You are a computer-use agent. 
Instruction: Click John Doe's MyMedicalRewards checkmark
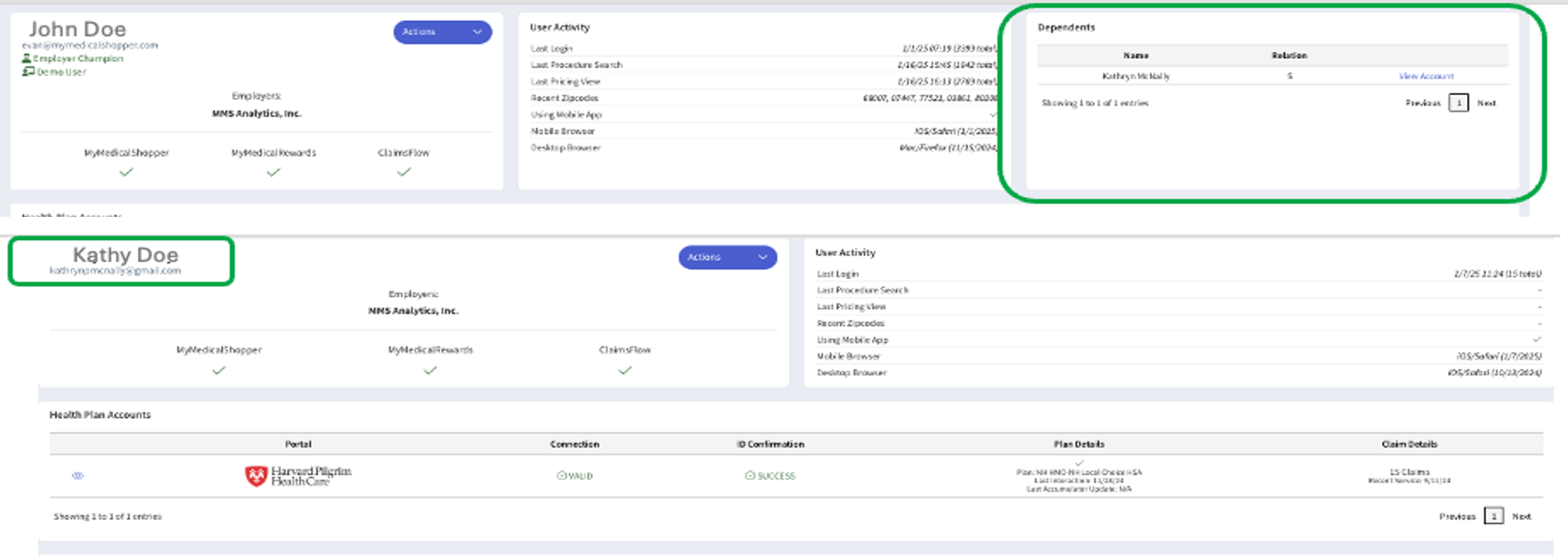274,172
